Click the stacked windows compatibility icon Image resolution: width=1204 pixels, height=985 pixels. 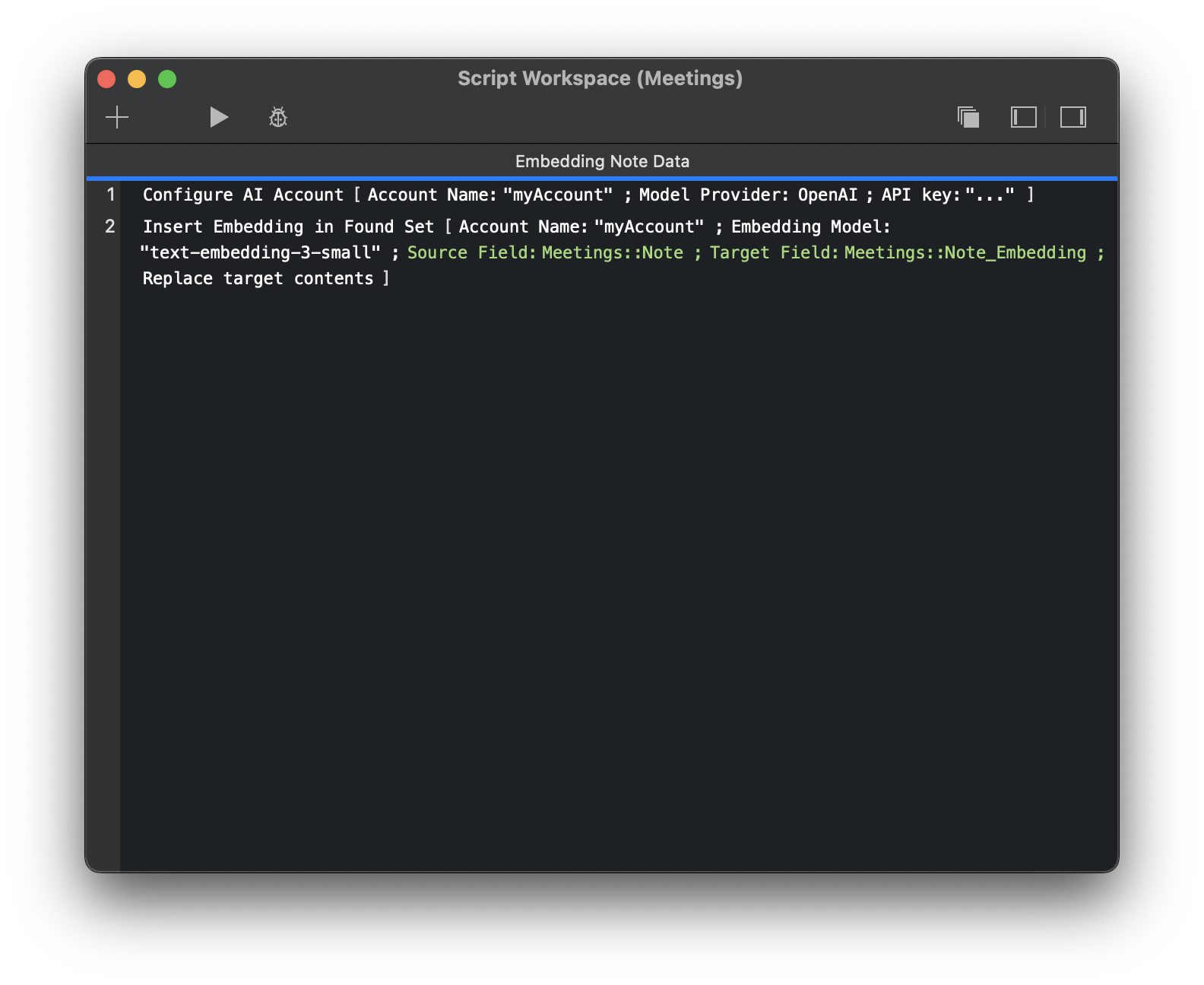click(x=968, y=117)
